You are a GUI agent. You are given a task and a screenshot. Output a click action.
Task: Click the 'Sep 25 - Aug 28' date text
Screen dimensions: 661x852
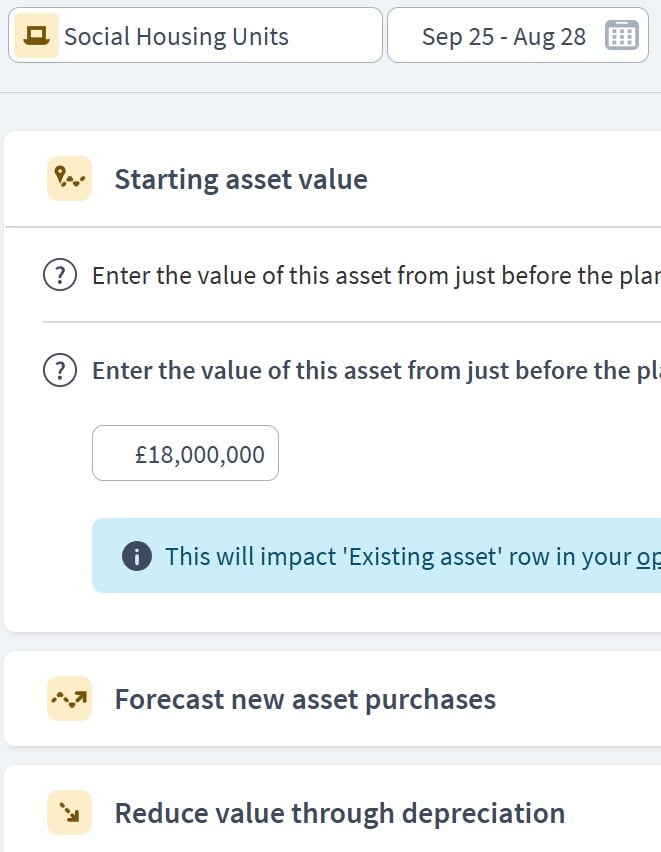point(503,37)
